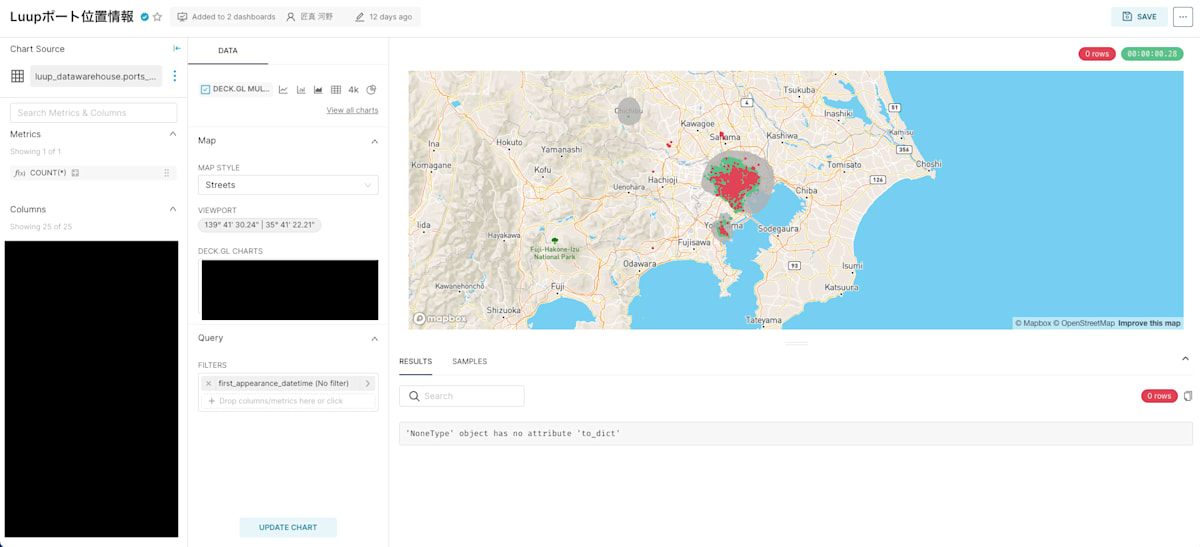Screen dimensions: 1200x547
Task: Focus the Search Metrics & Columns field
Action: point(94,113)
